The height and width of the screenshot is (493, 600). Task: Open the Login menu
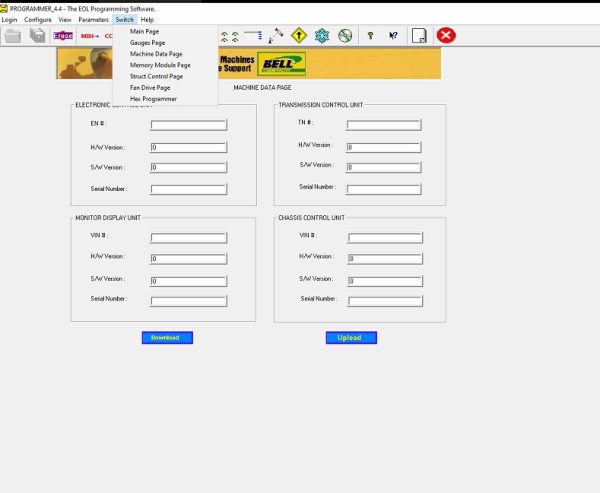(9, 20)
